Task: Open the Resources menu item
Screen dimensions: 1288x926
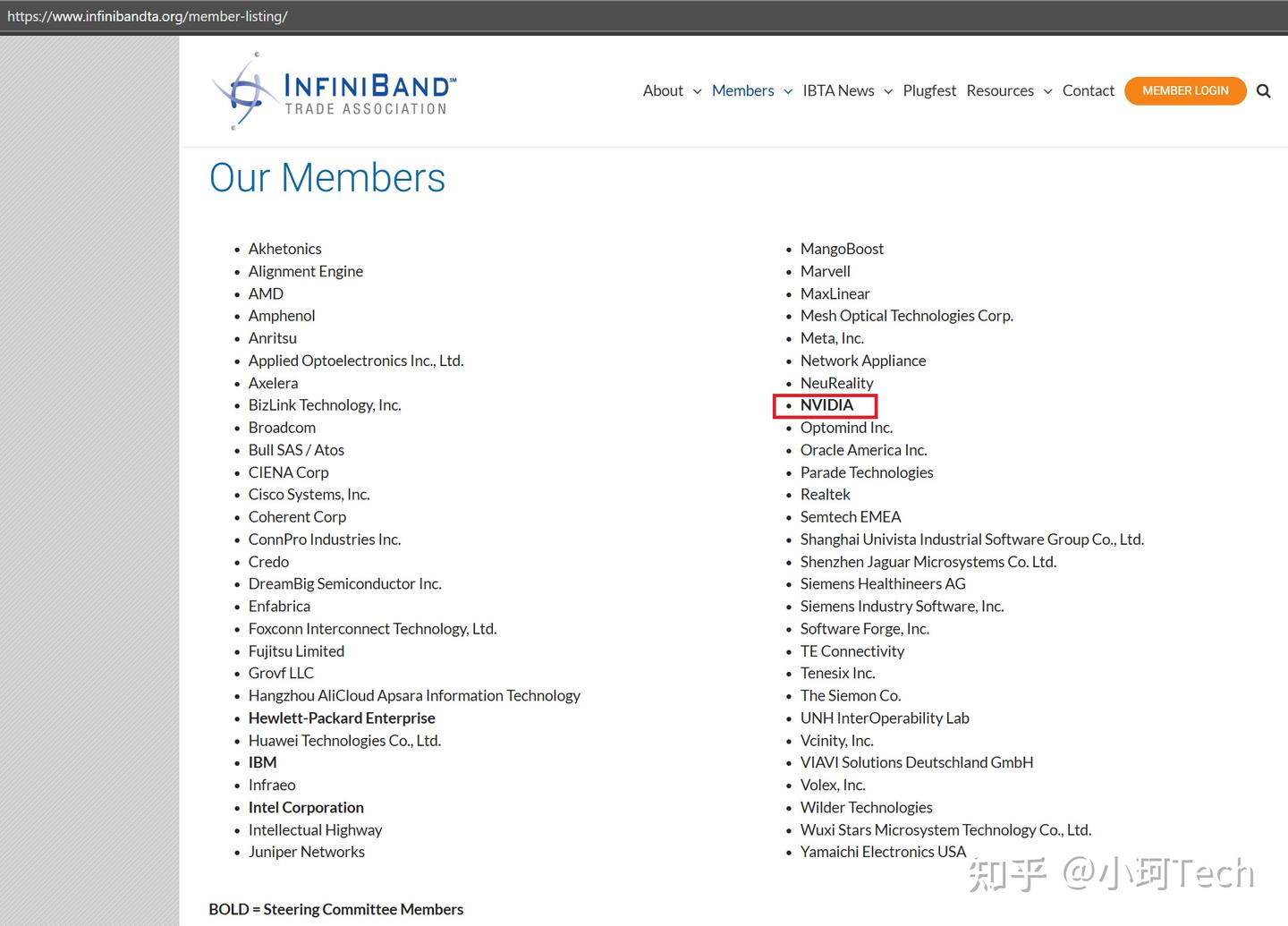Action: 1000,90
